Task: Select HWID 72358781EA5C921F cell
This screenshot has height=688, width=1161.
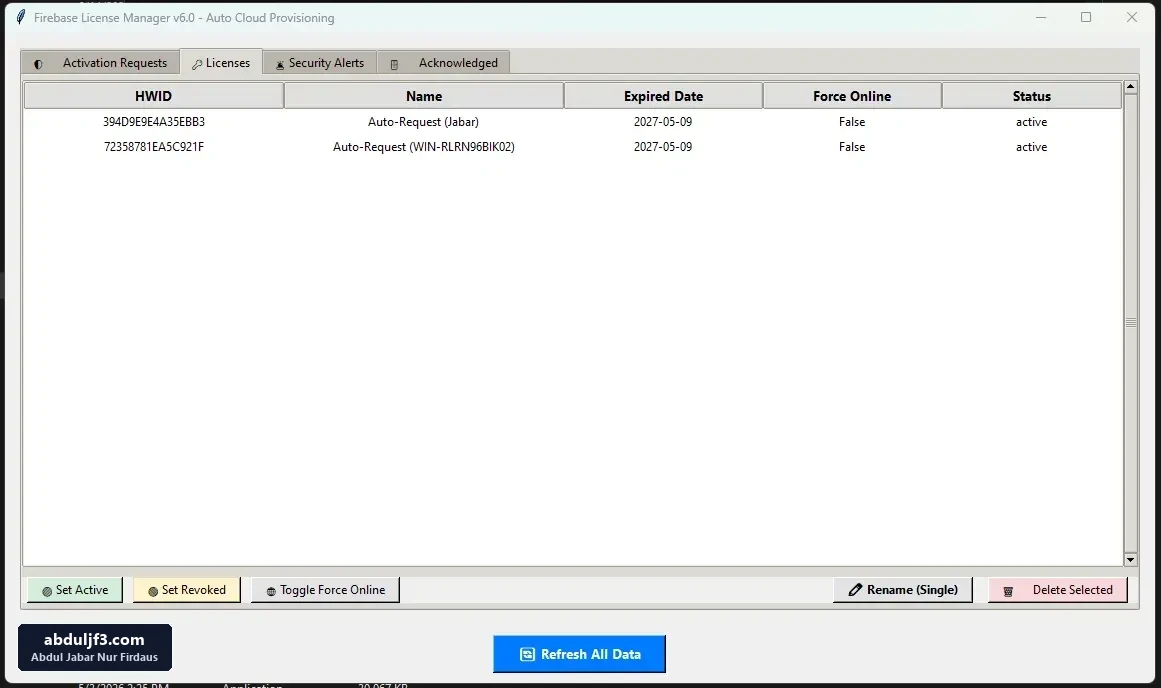Action: (154, 147)
